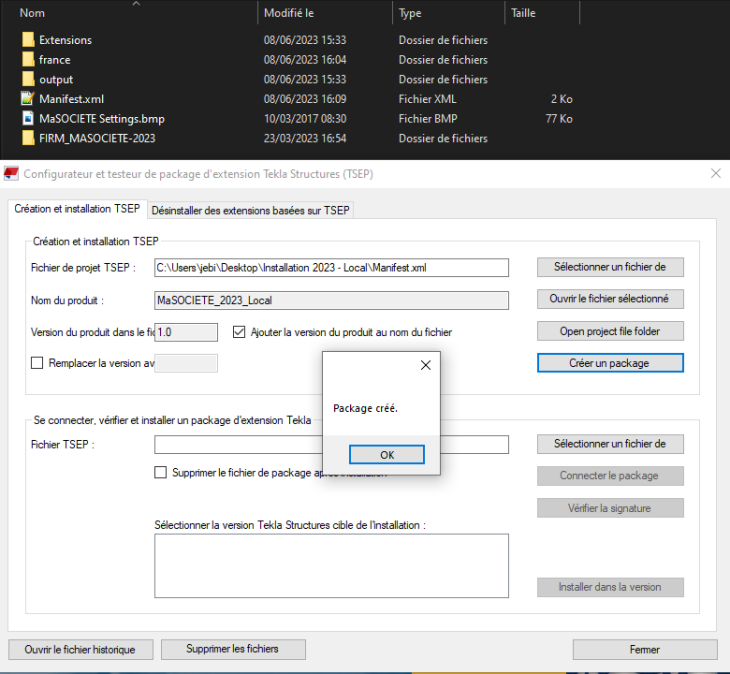Select Création et installation TSEP tab
Screen dimensions: 730x674
[x=77, y=208]
